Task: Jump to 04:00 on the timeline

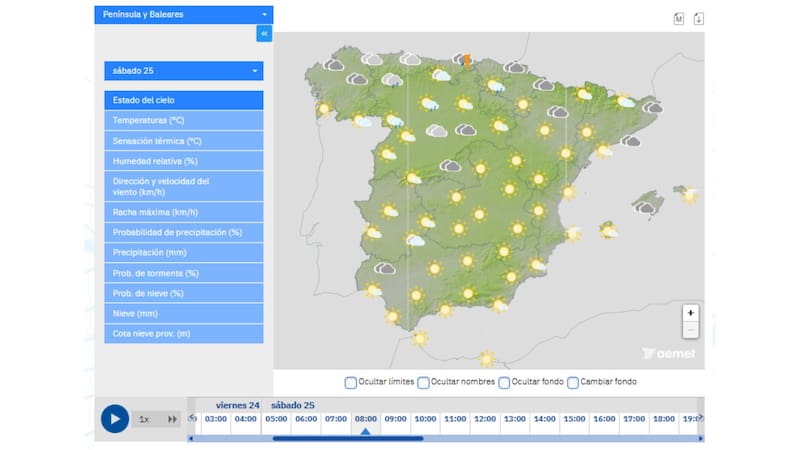Action: (x=245, y=419)
